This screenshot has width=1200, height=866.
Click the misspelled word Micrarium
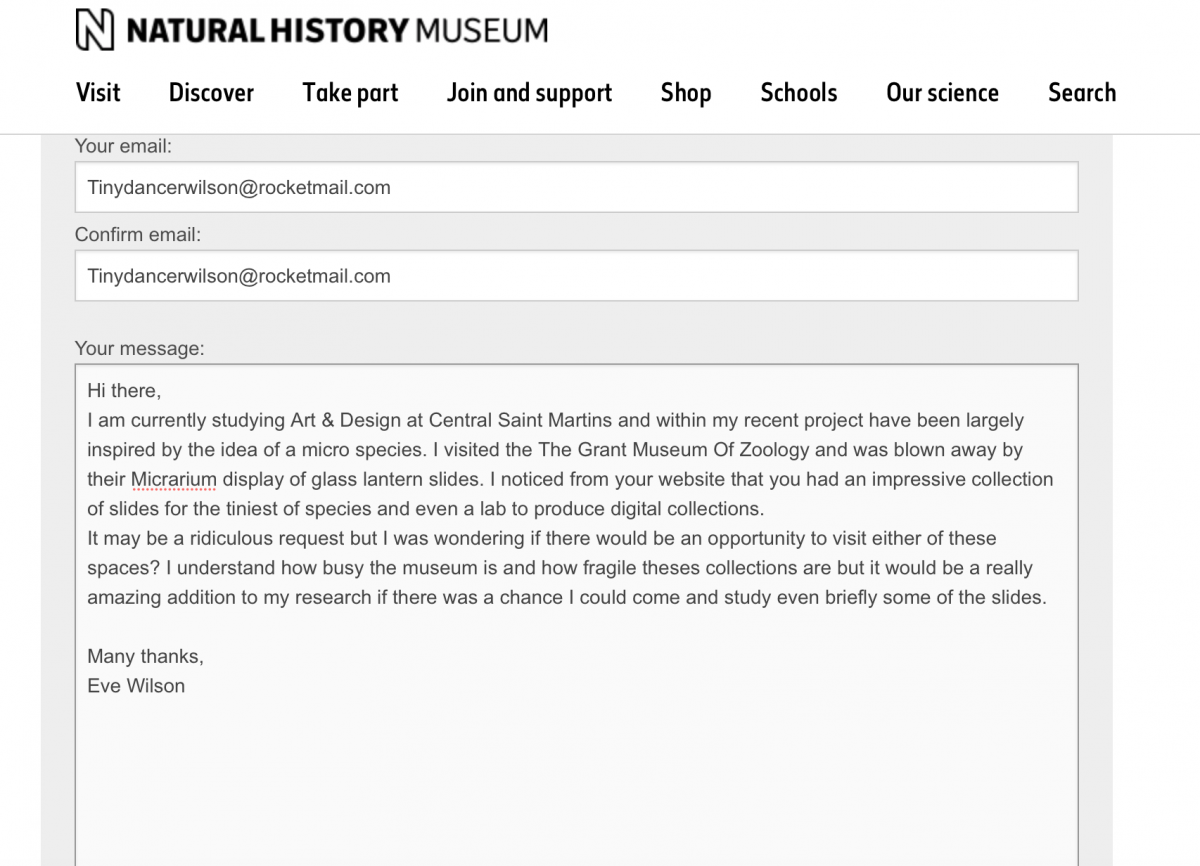[174, 480]
